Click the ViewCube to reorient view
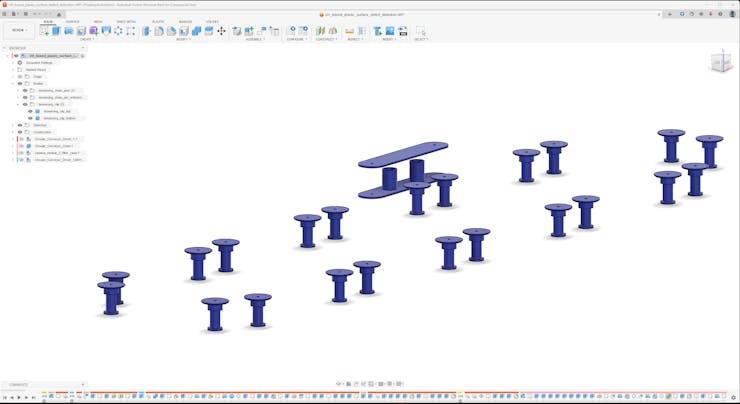 720,61
